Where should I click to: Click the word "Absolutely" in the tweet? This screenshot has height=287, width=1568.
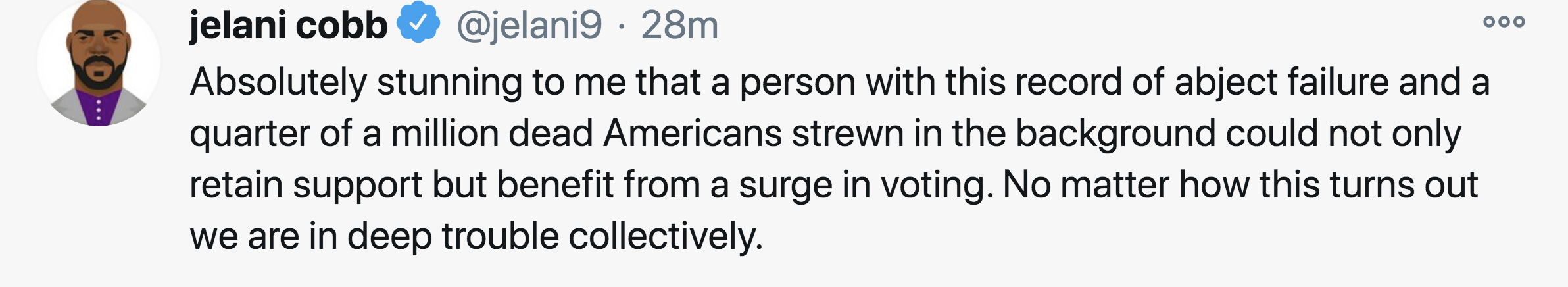[278, 83]
